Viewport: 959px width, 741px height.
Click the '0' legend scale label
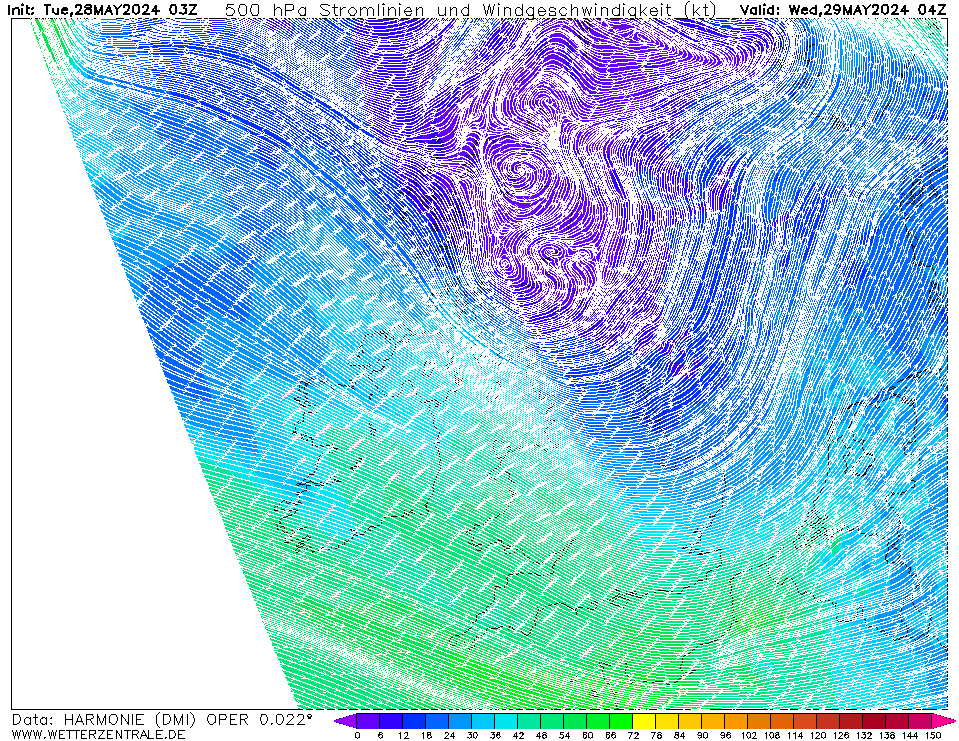[x=357, y=735]
